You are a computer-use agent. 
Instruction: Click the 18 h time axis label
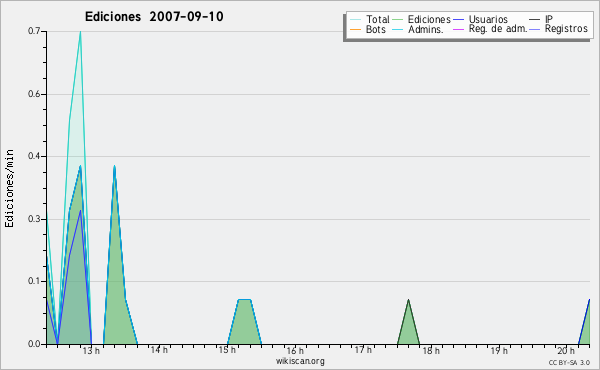point(431,350)
